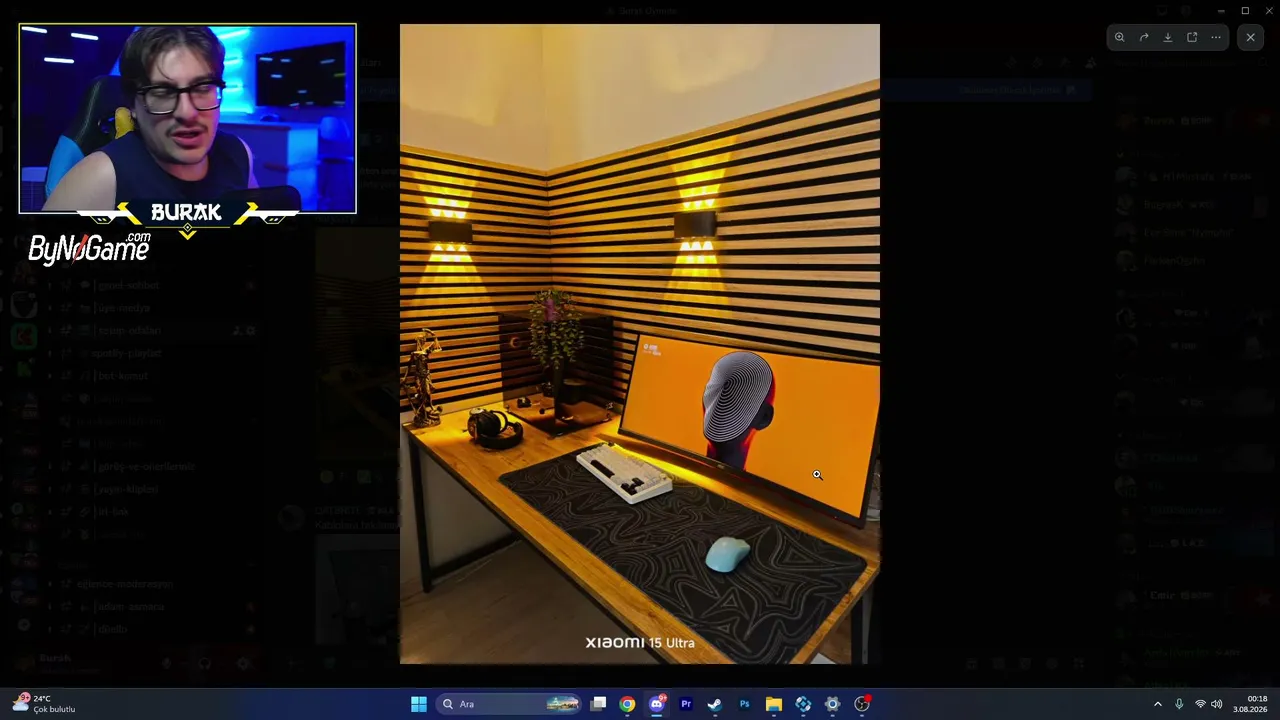Forward the image using the arrow icon
The image size is (1280, 720).
(1144, 37)
